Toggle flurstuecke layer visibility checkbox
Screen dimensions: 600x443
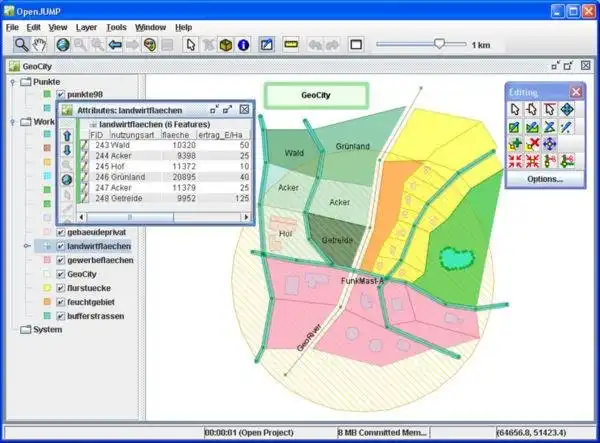(x=60, y=288)
